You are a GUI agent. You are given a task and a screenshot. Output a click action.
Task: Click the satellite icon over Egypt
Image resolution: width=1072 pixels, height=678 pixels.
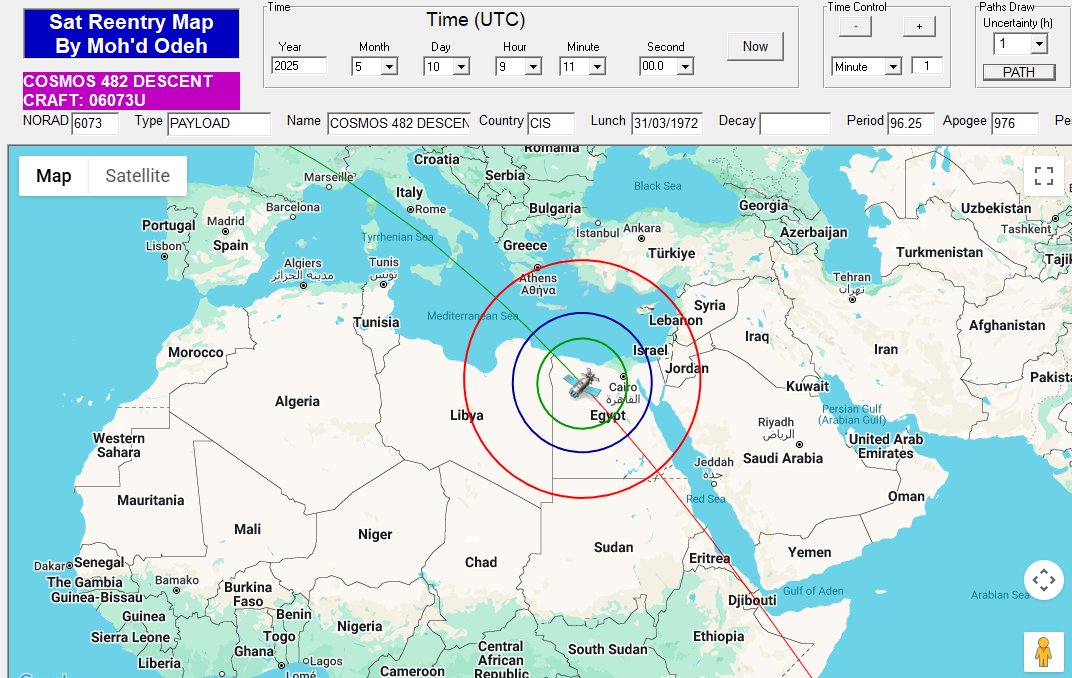(x=580, y=383)
